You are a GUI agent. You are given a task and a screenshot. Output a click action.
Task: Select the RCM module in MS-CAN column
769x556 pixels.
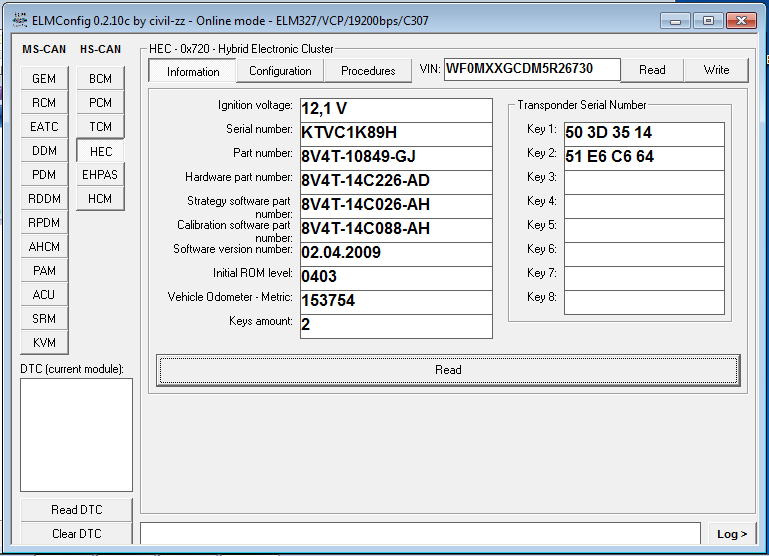[x=44, y=103]
